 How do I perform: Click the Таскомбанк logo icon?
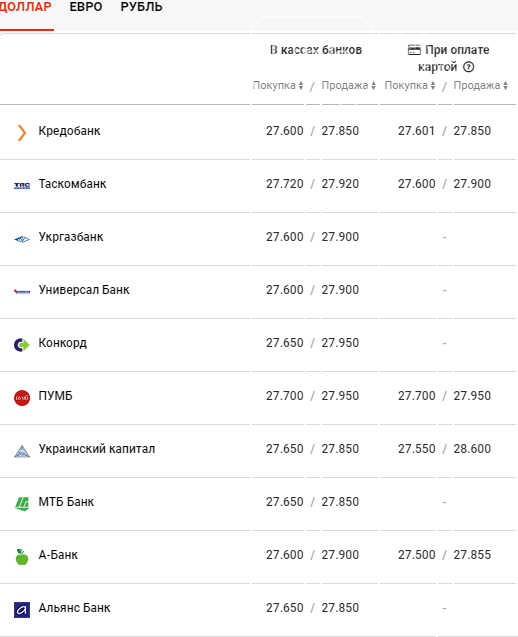(22, 185)
